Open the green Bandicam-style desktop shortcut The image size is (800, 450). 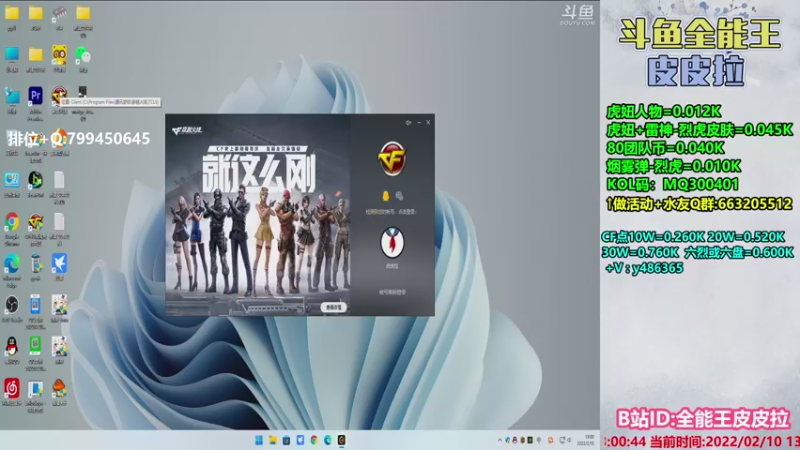pyautogui.click(x=35, y=184)
